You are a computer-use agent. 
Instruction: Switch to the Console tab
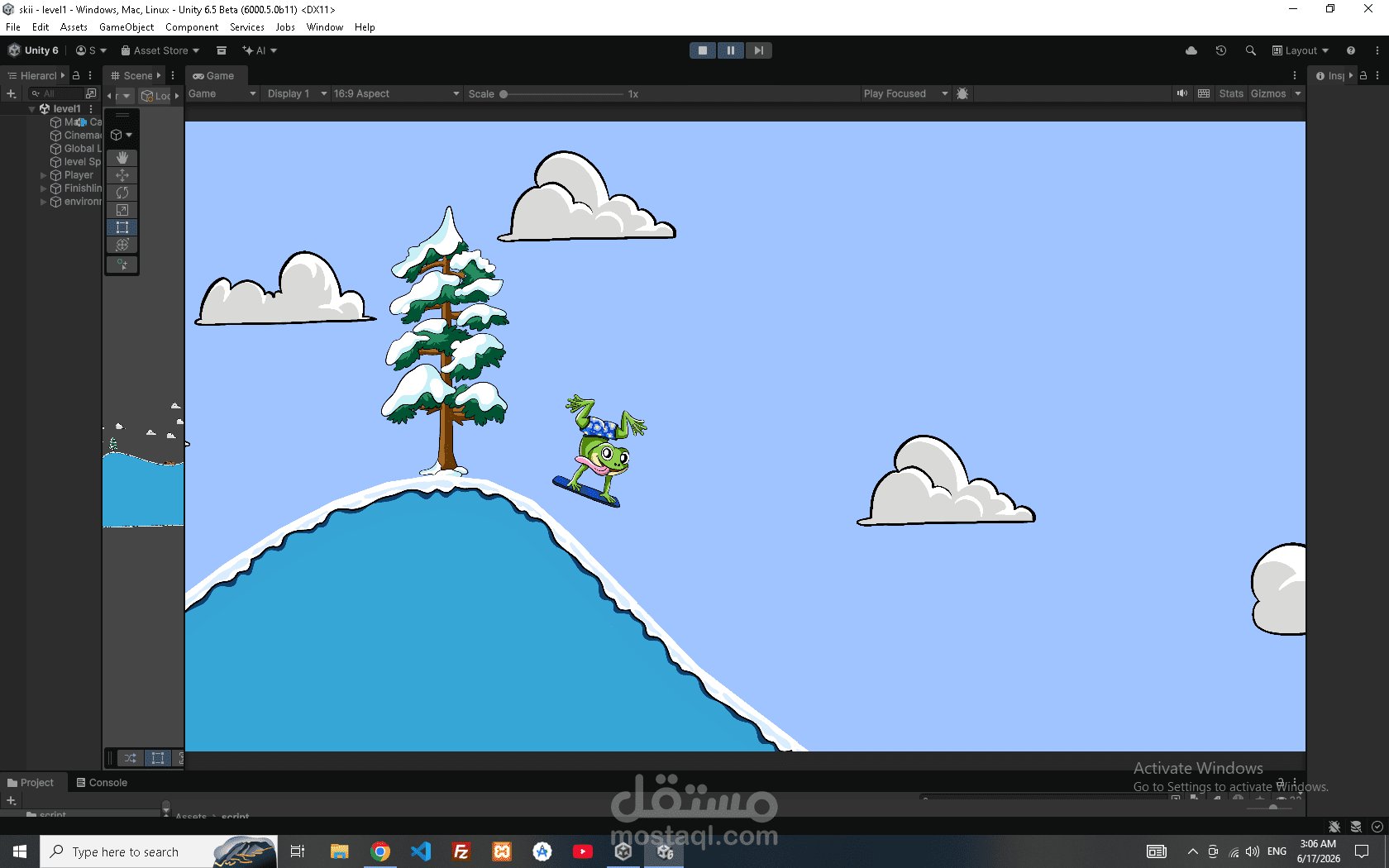[x=102, y=782]
